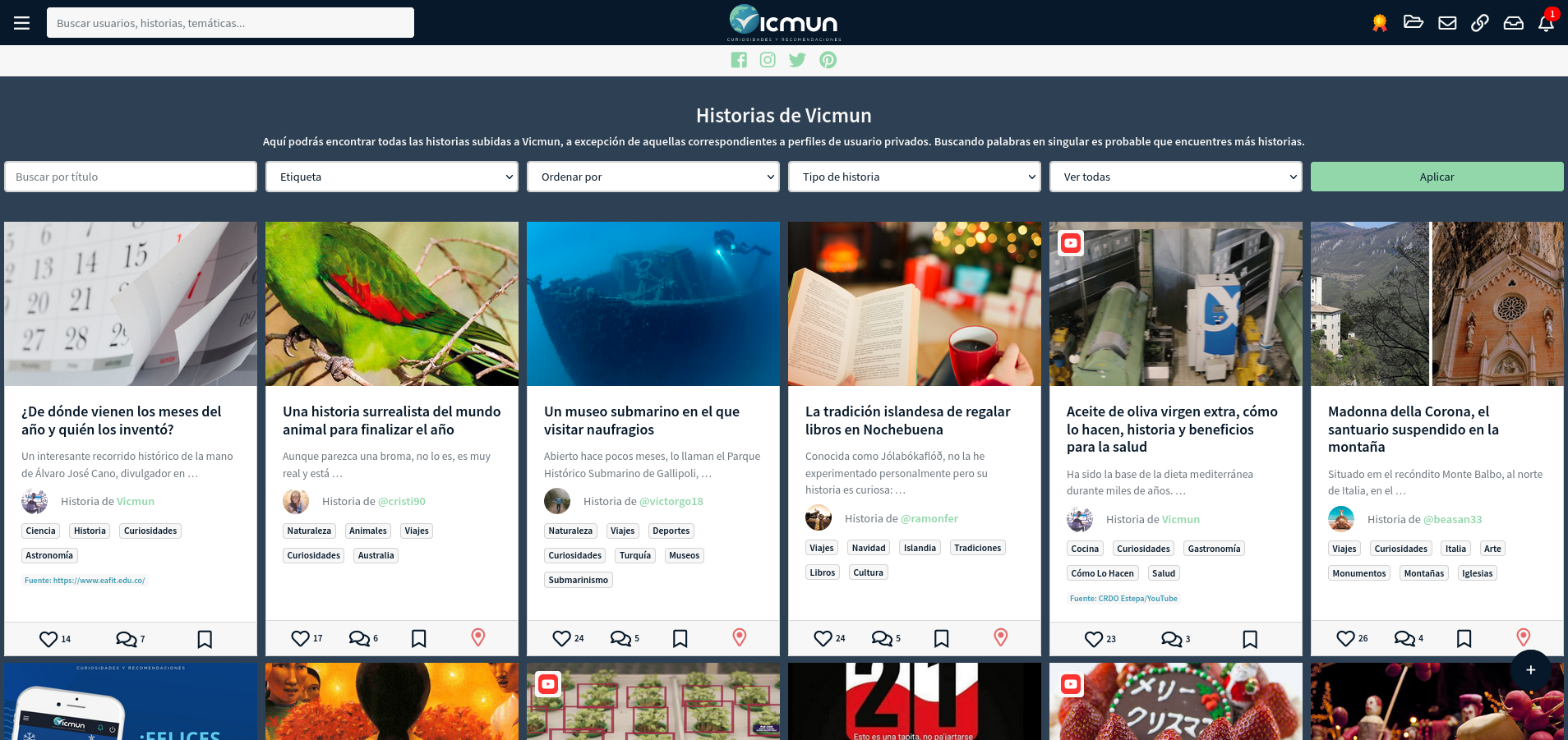Open the CRDO Estepa/YouTube source link
The height and width of the screenshot is (740, 1568).
(x=1123, y=599)
